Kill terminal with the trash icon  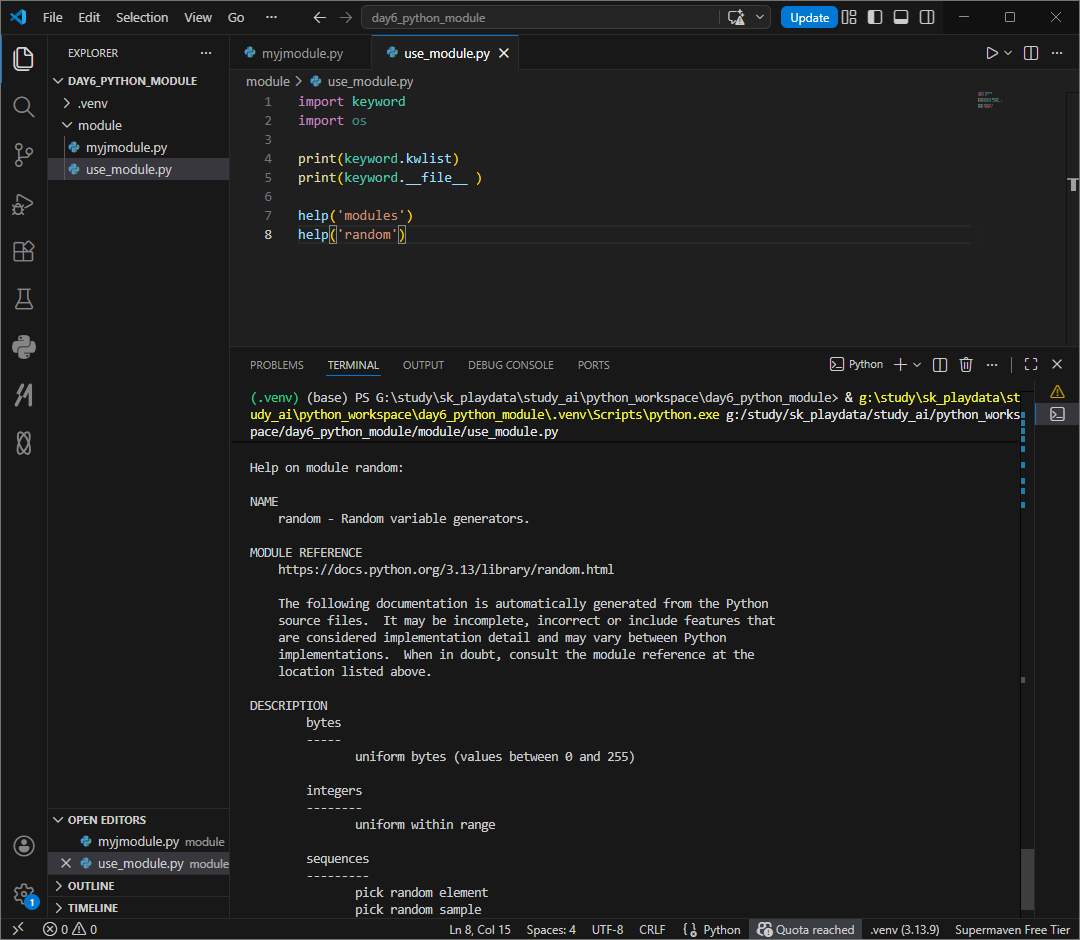pos(966,364)
